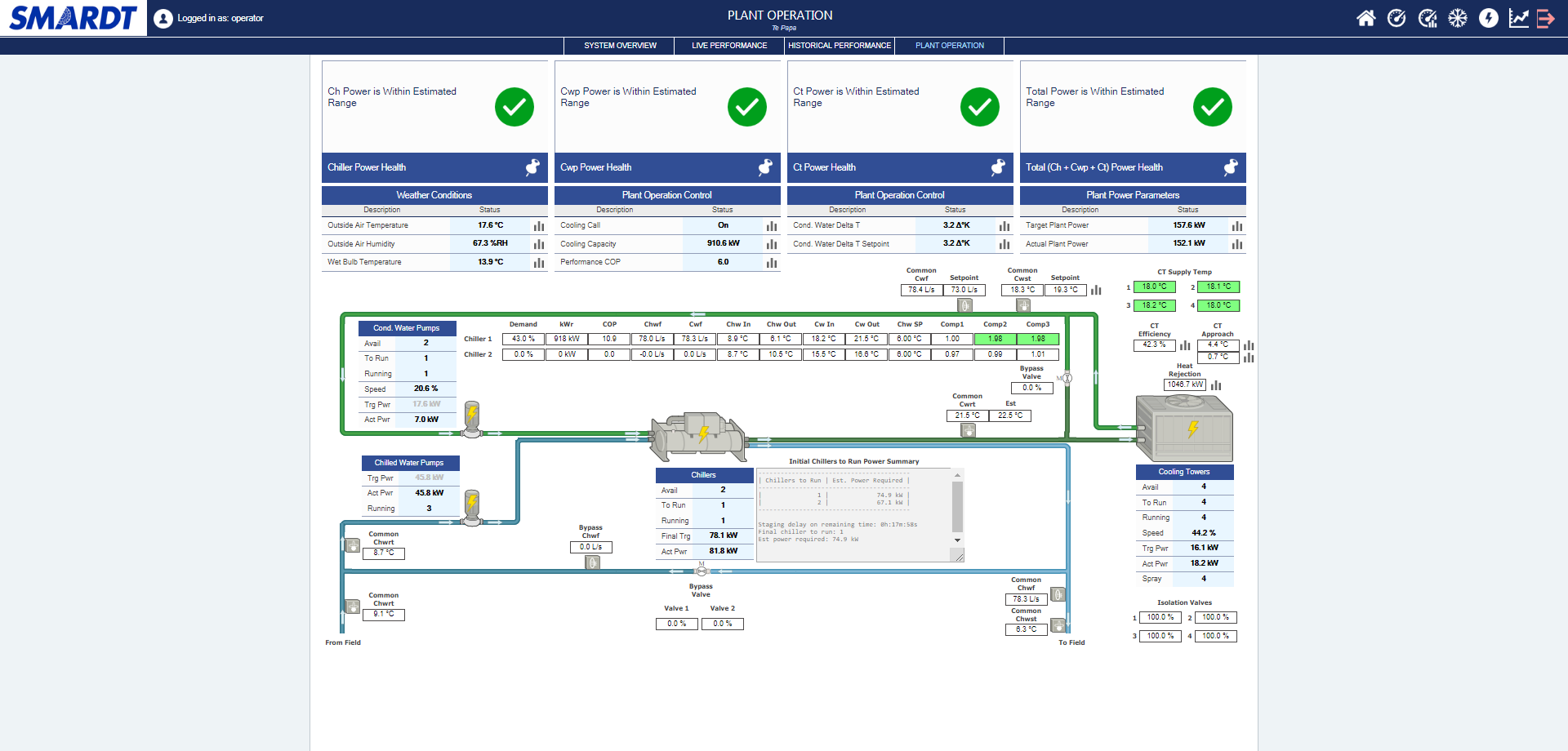Open the line graph trend icon
Screen dimensions: 1568x751
coord(1519,18)
